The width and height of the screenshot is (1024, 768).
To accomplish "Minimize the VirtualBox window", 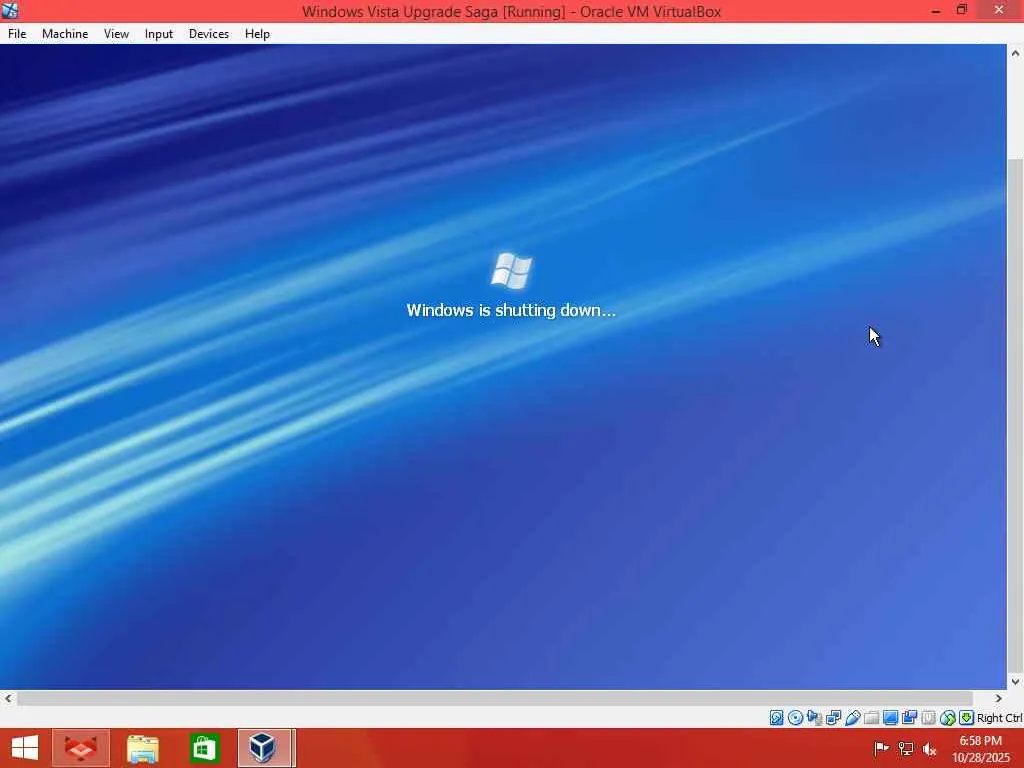I will pyautogui.click(x=936, y=10).
